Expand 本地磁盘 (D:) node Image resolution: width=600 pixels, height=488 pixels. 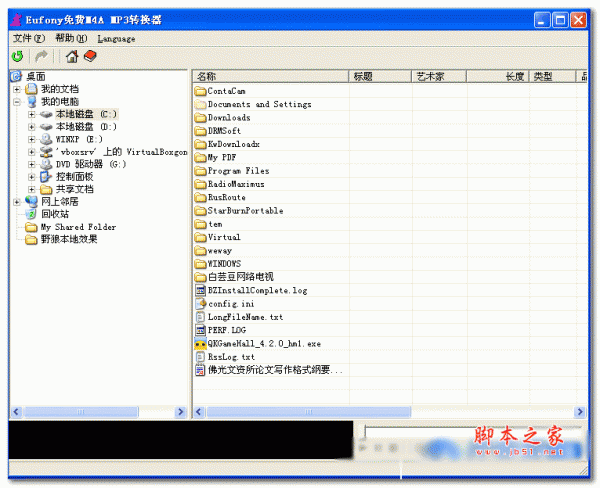(x=32, y=127)
